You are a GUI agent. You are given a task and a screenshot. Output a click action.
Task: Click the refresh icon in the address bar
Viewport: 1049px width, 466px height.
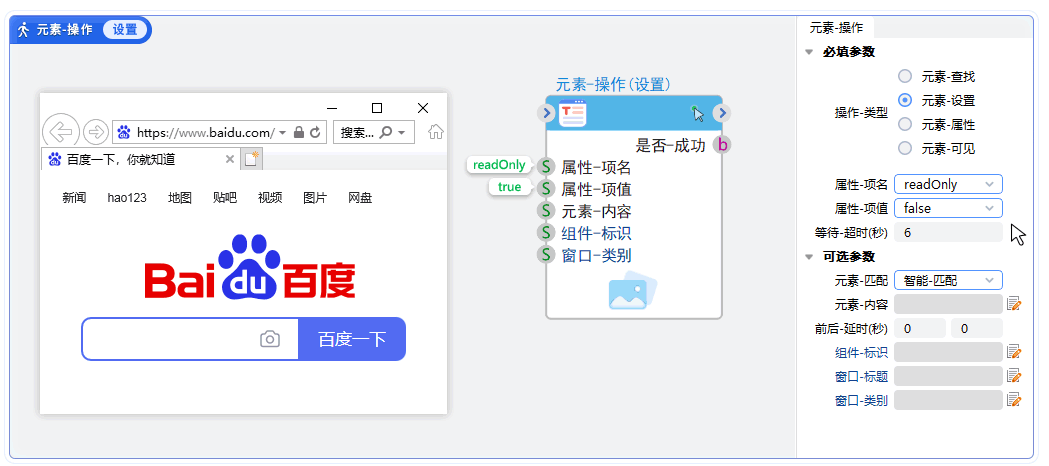(316, 132)
